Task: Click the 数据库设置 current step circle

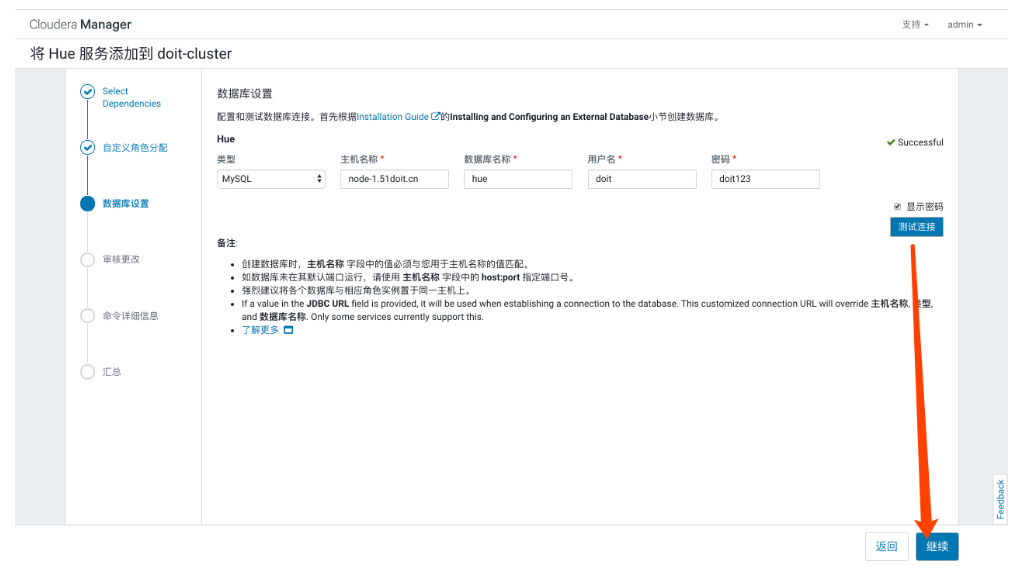Action: coord(88,204)
